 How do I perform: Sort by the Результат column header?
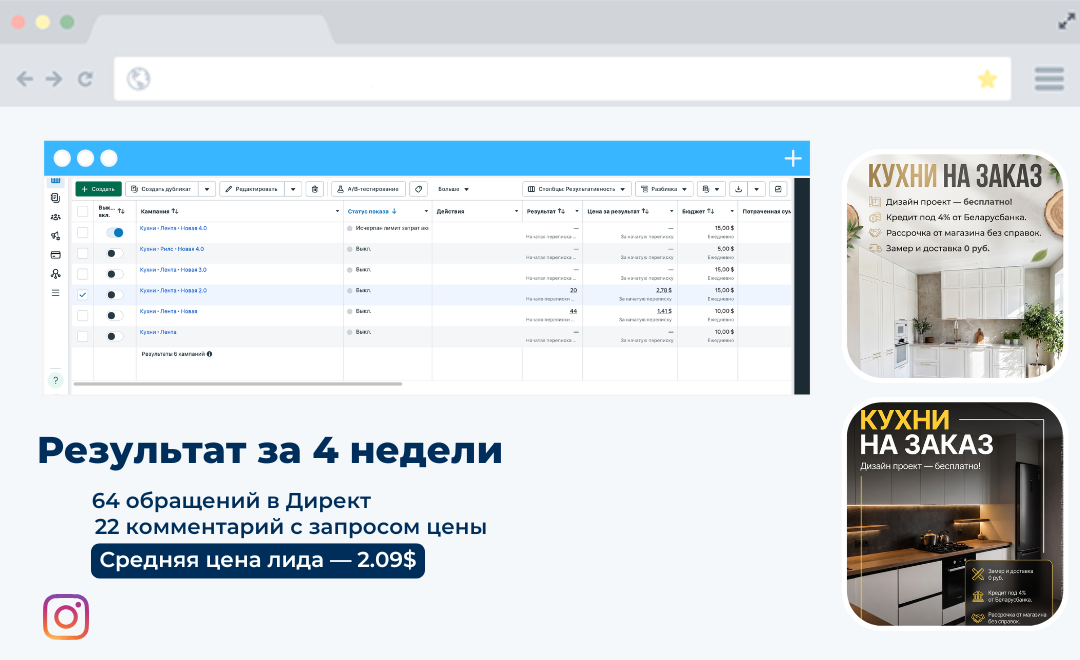point(546,212)
